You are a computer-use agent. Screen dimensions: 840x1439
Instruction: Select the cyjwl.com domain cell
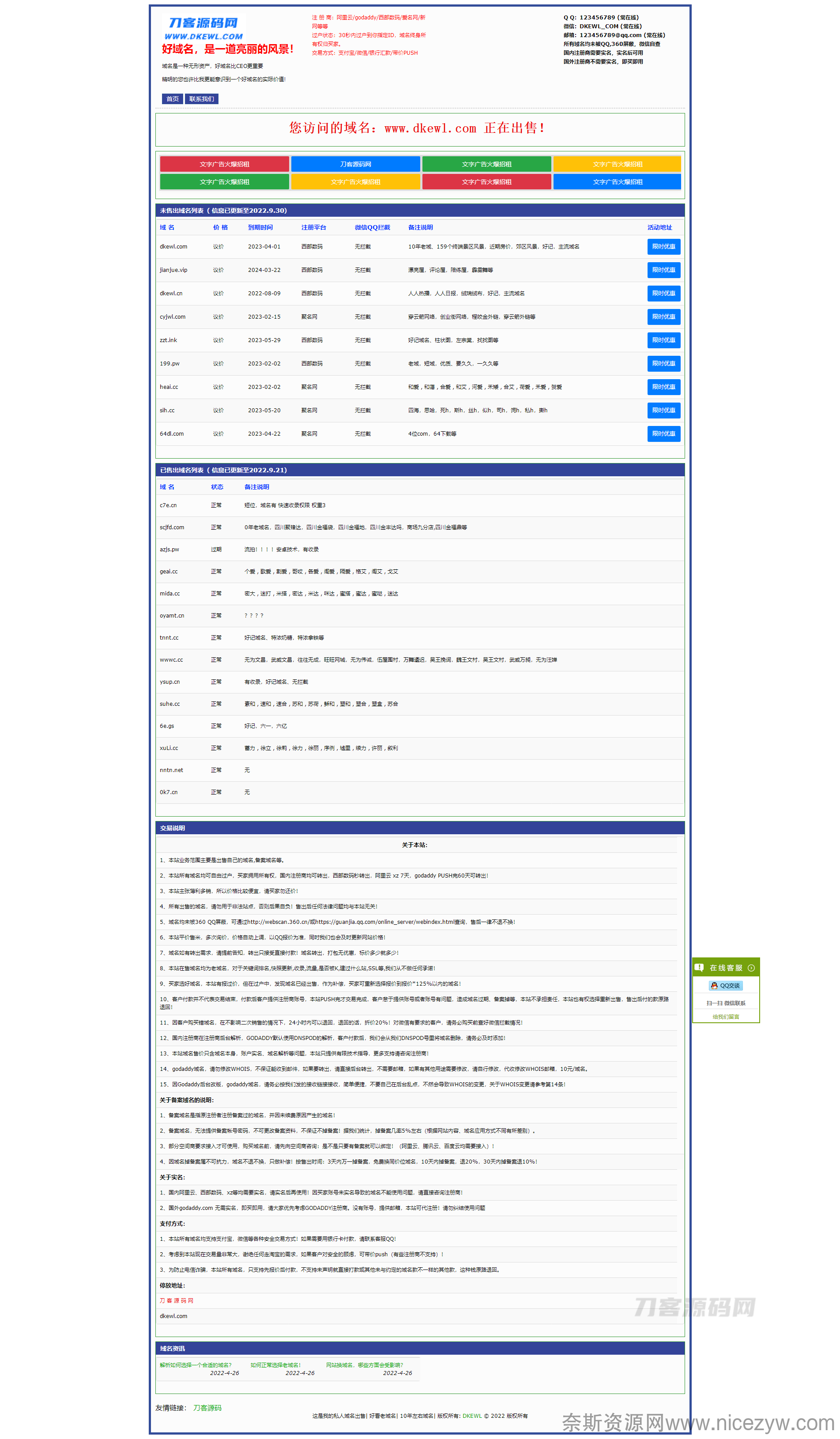173,317
